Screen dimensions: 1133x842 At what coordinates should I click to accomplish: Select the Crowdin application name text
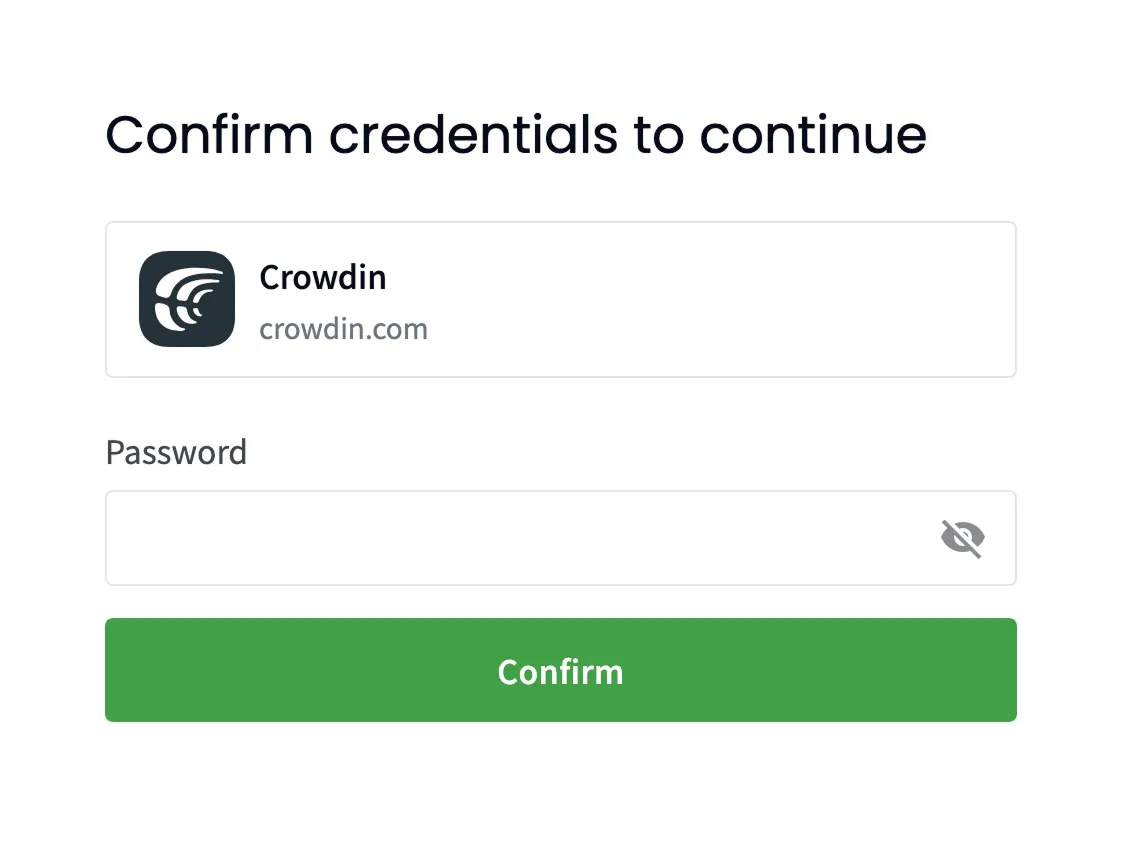pos(322,277)
